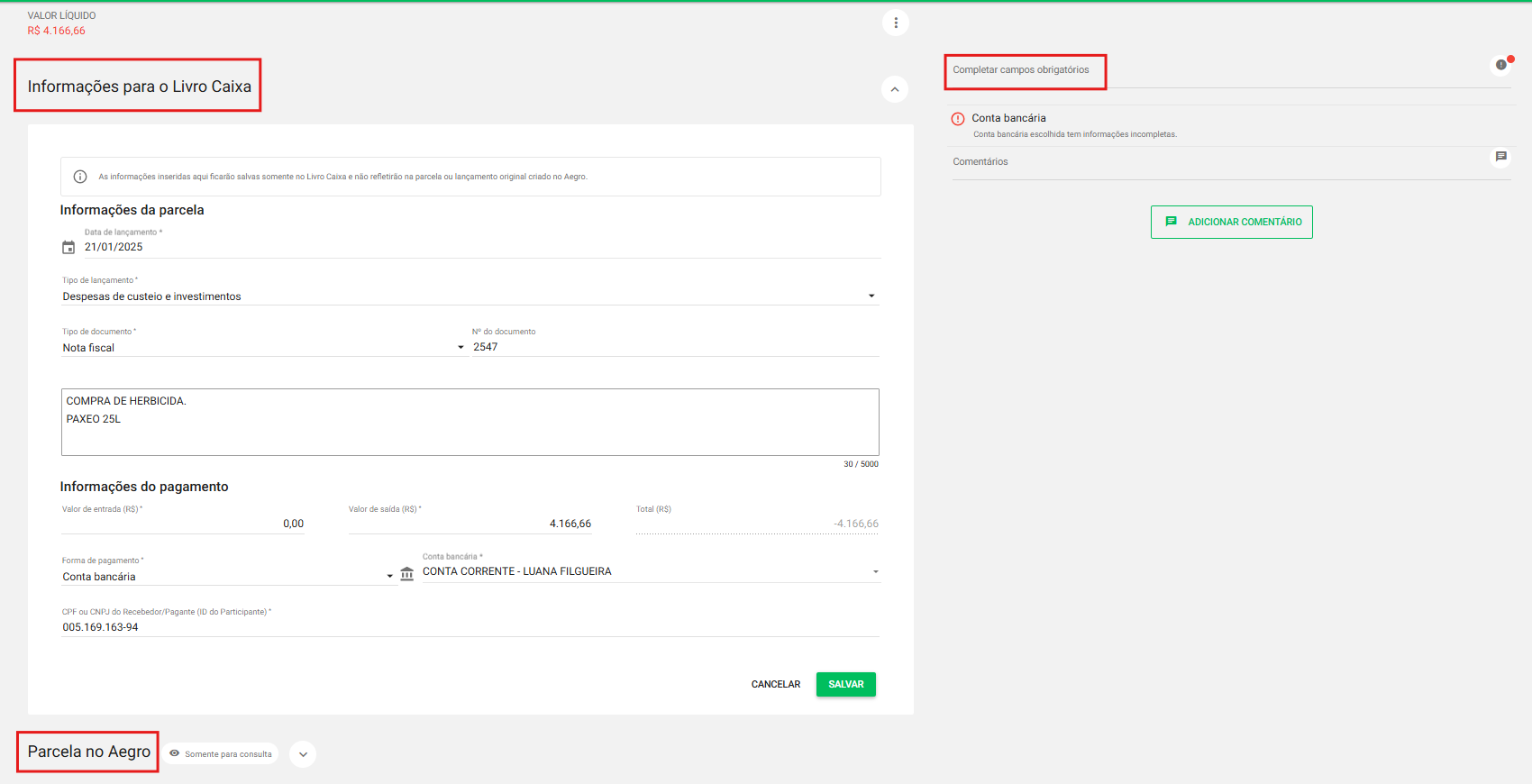Click the bank building icon
This screenshot has height=784, width=1532.
click(x=407, y=574)
